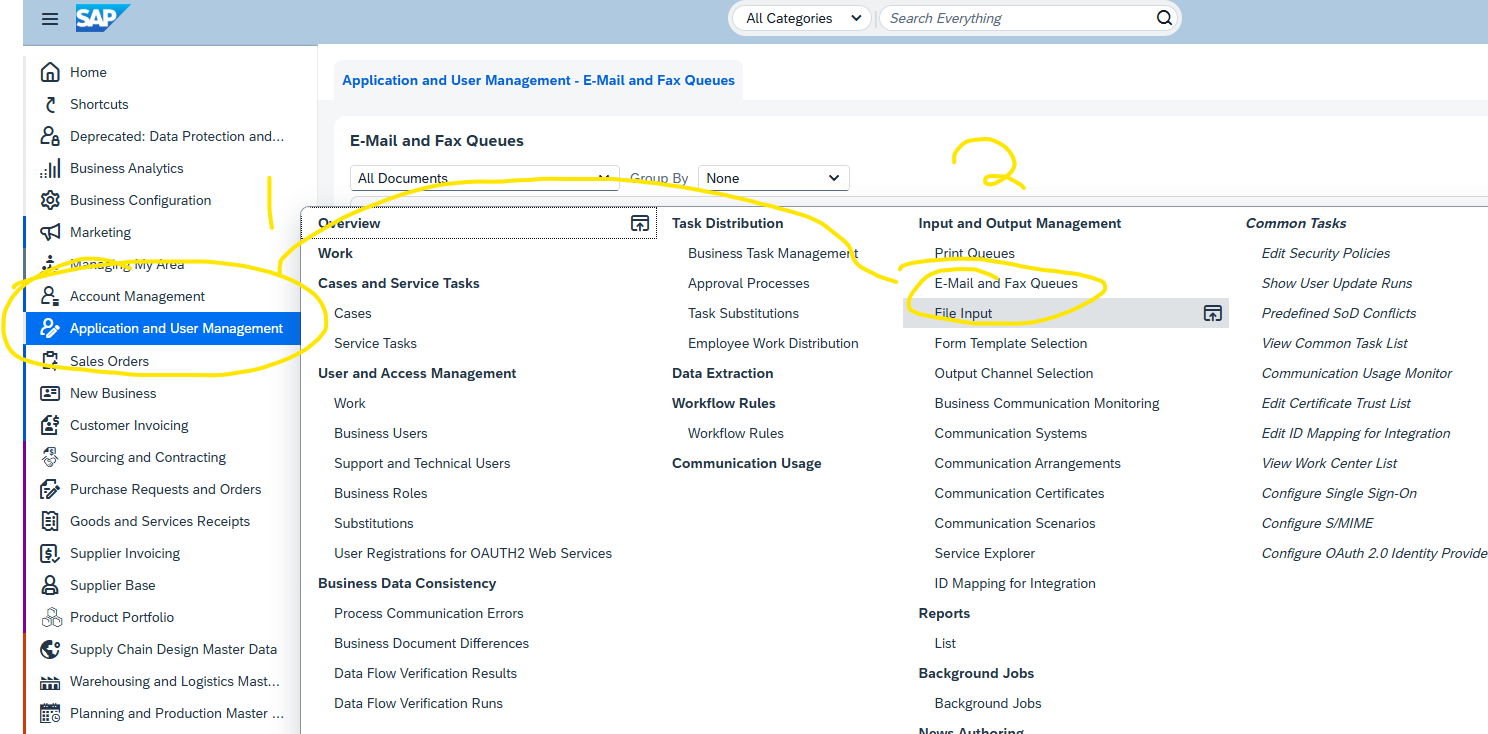Open ID Mapping for Integration entry
The image size is (1488, 734).
pyautogui.click(x=1014, y=583)
